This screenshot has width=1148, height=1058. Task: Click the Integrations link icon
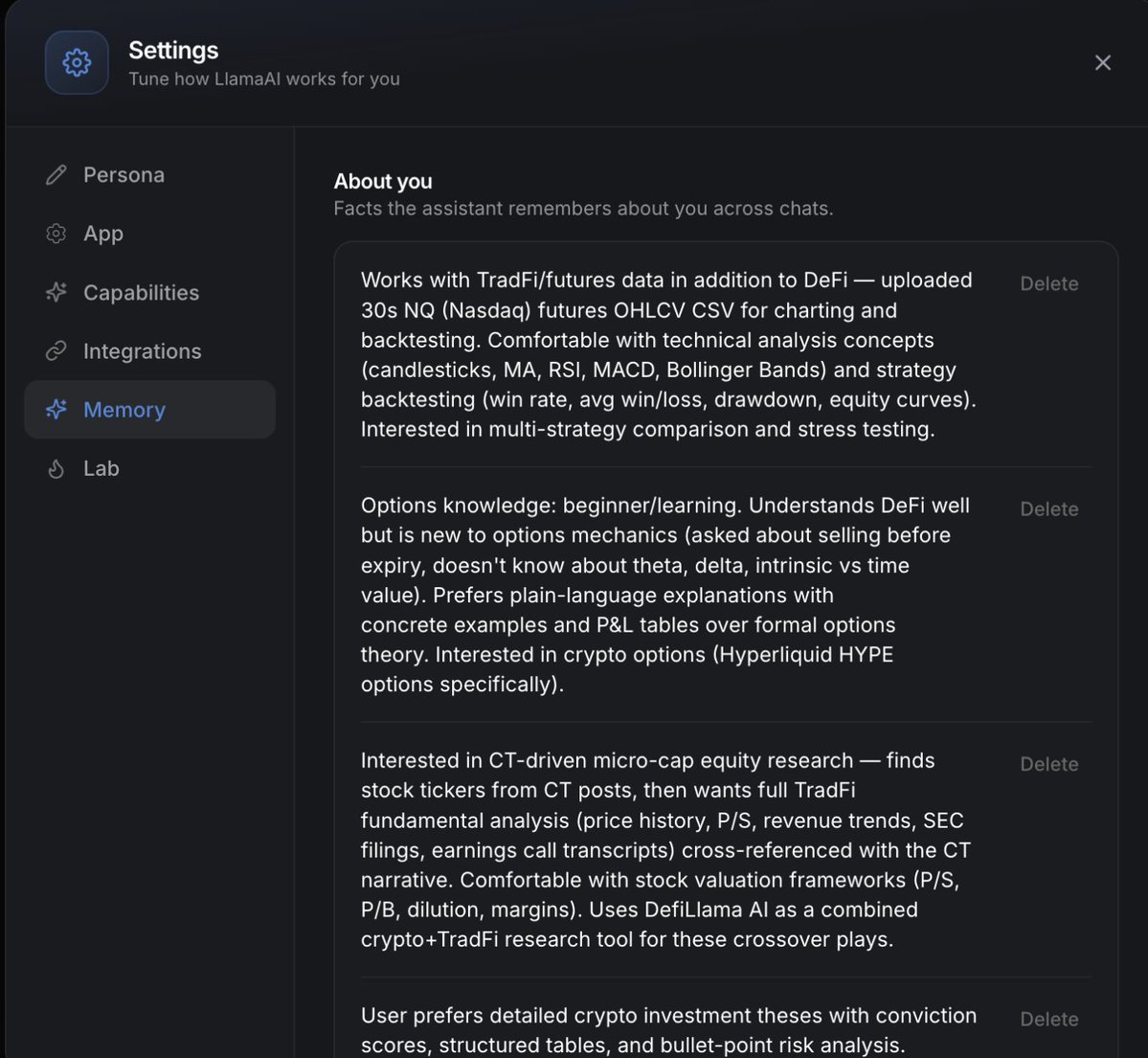point(56,350)
